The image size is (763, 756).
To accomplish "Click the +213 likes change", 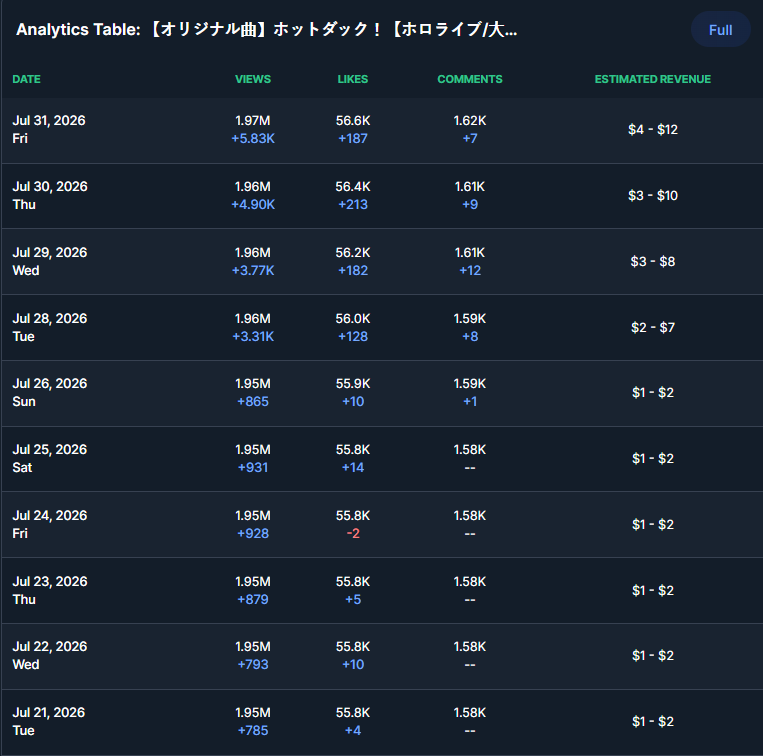I will [353, 205].
